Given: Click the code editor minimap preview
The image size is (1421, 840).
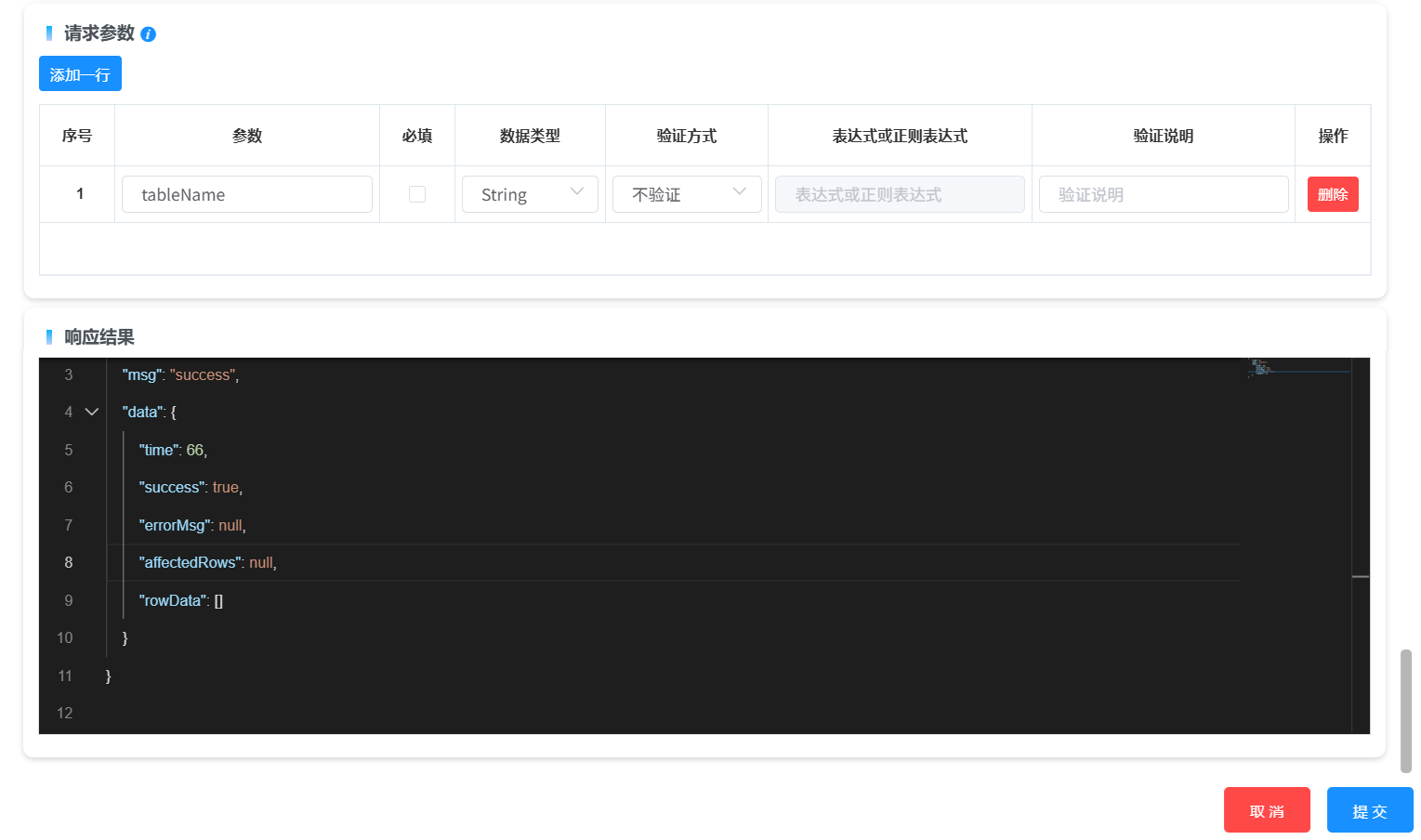Looking at the screenshot, I should pyautogui.click(x=1297, y=369).
